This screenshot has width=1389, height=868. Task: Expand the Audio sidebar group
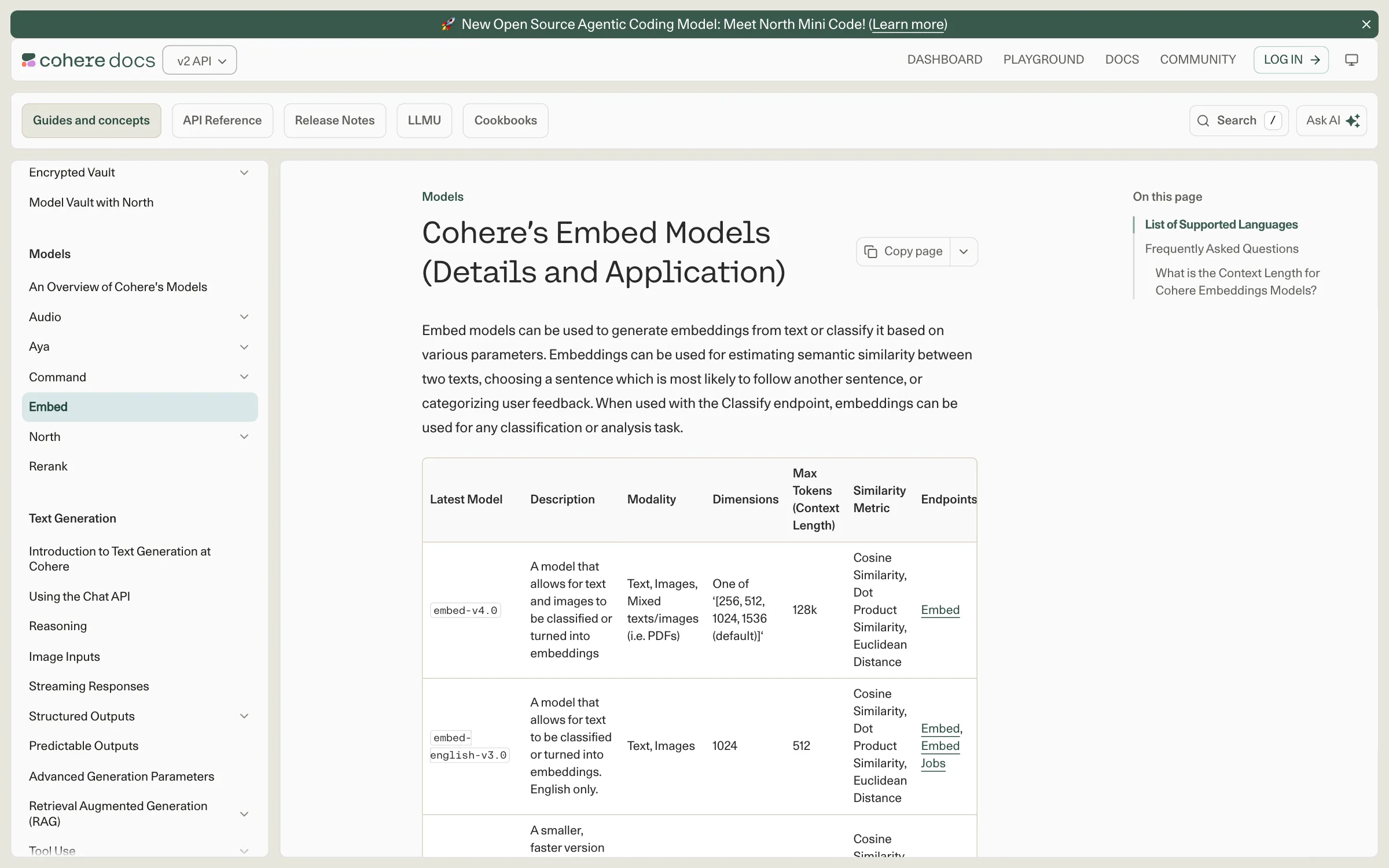tap(244, 317)
